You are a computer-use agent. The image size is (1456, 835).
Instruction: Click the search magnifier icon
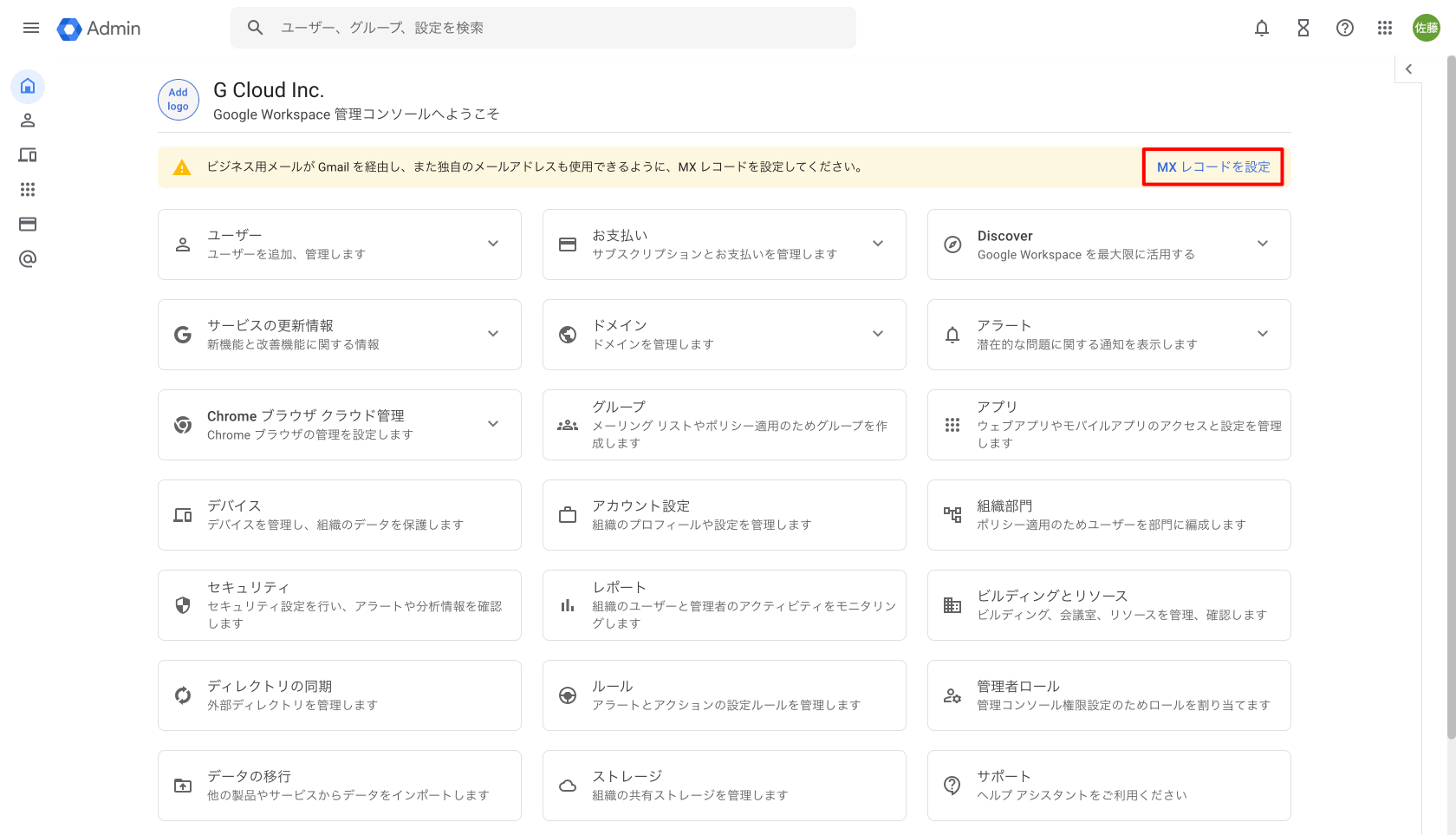[255, 28]
